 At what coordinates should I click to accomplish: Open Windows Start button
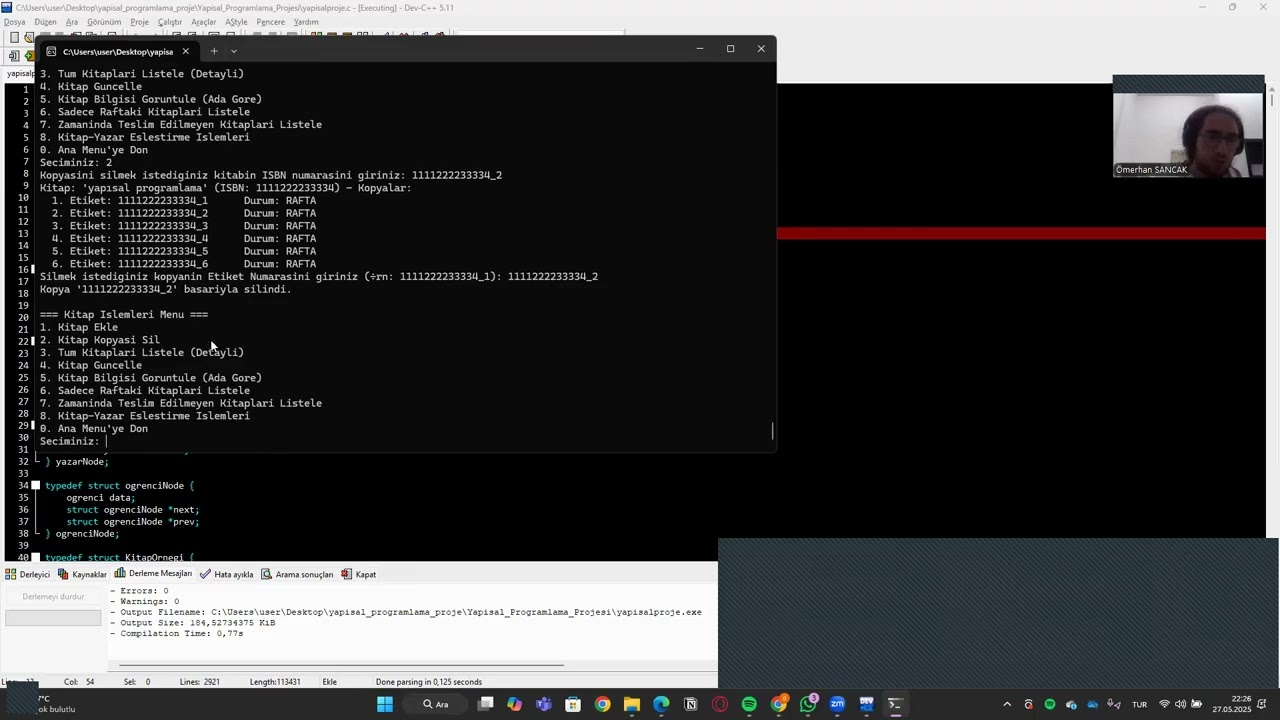point(385,704)
